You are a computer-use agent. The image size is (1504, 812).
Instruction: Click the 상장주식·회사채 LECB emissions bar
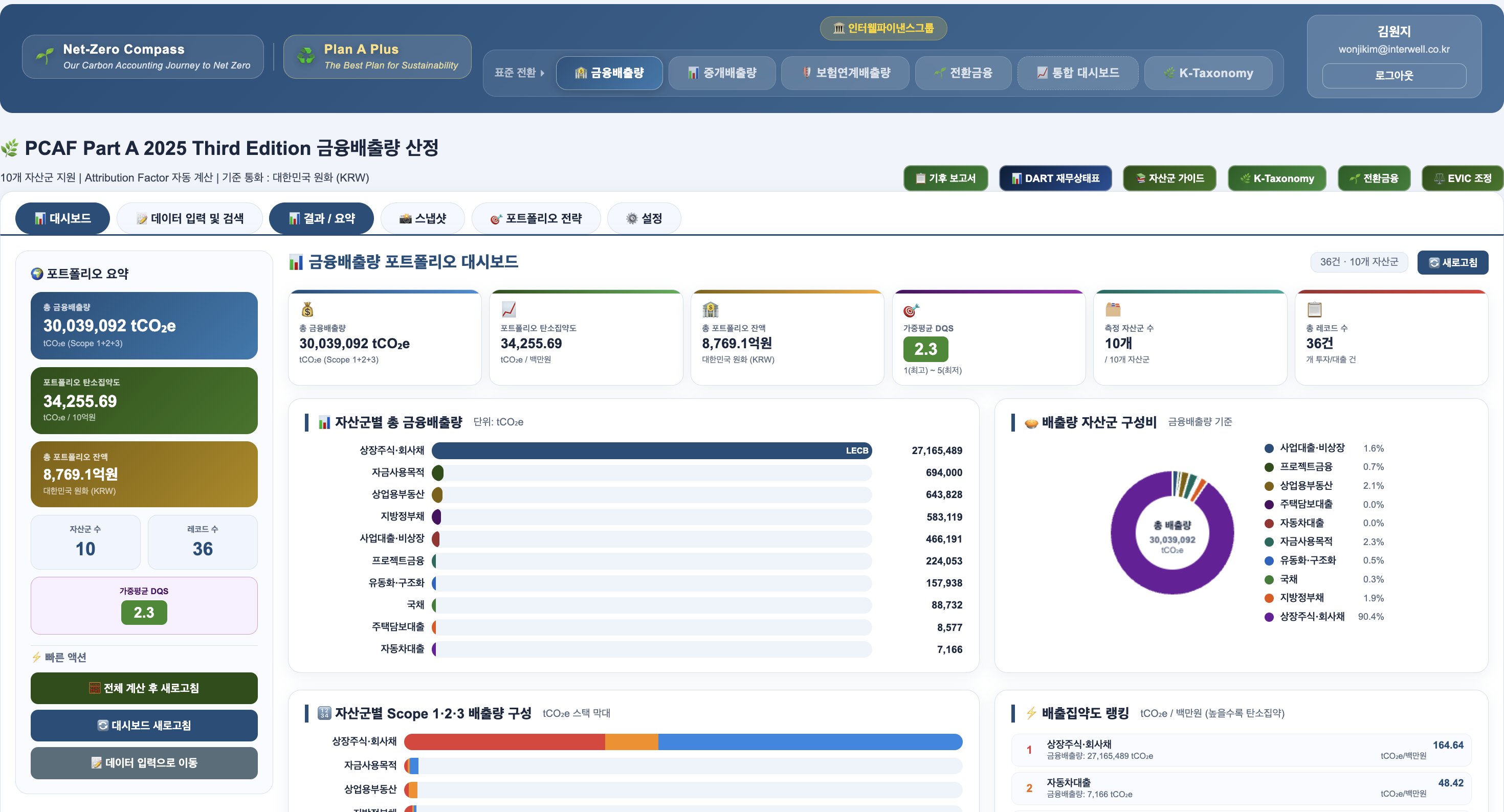[x=652, y=450]
